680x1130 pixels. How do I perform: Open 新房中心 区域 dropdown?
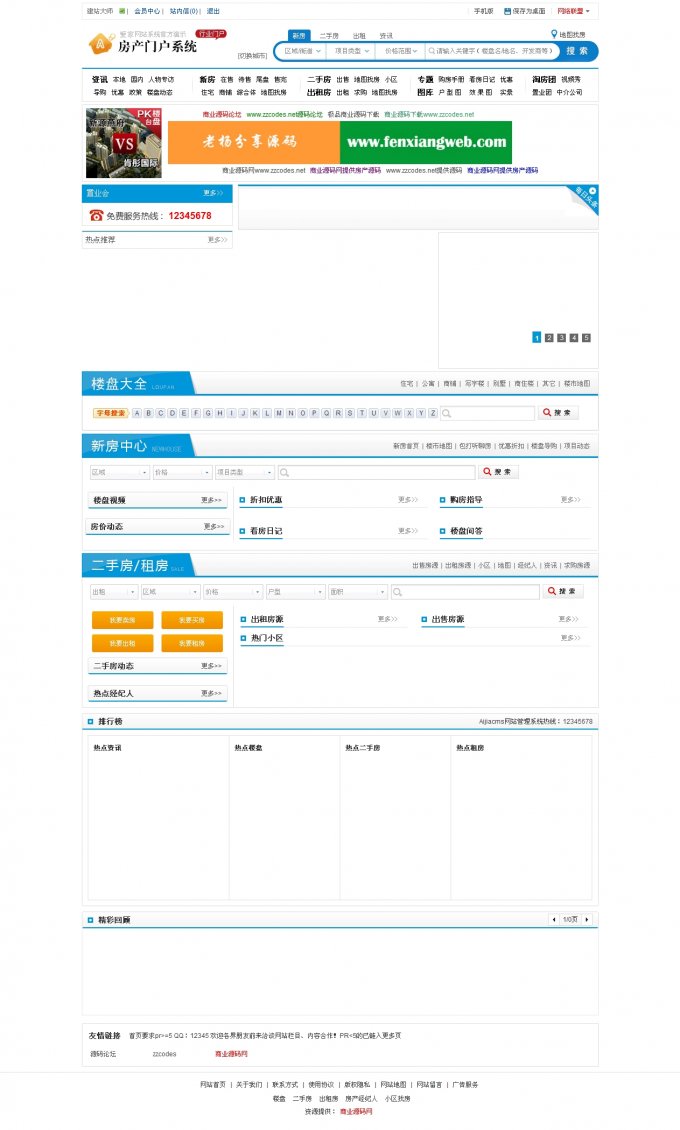click(x=120, y=472)
